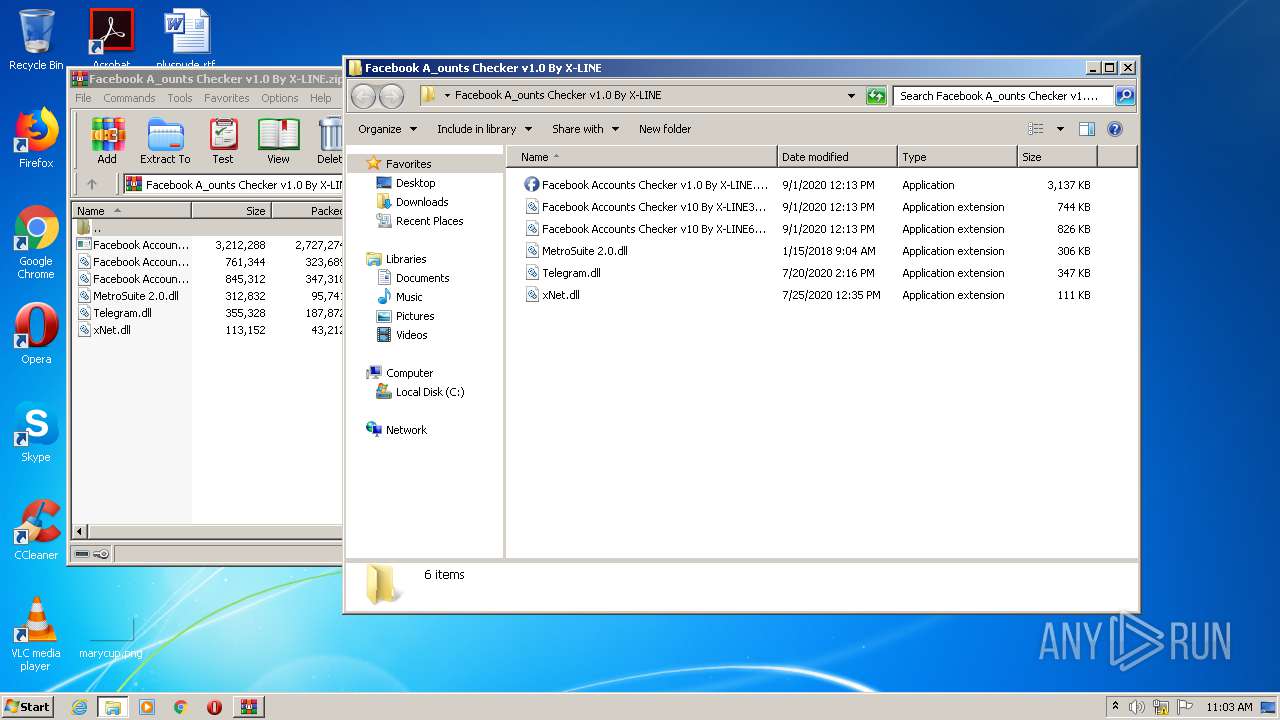The width and height of the screenshot is (1280, 720).
Task: Select Telegram.dll in the WinRAR file list
Action: point(122,313)
